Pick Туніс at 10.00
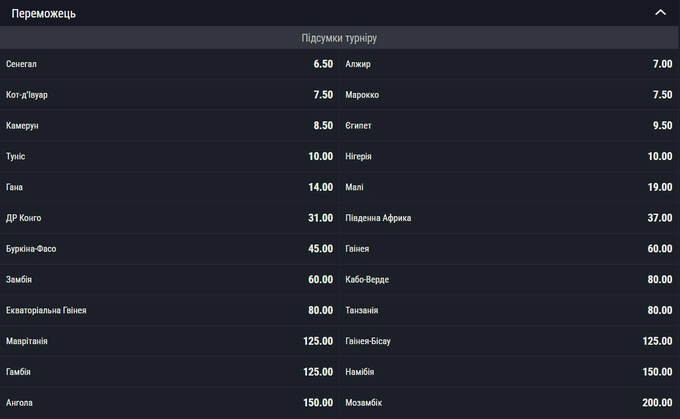The height and width of the screenshot is (419, 680). point(169,157)
